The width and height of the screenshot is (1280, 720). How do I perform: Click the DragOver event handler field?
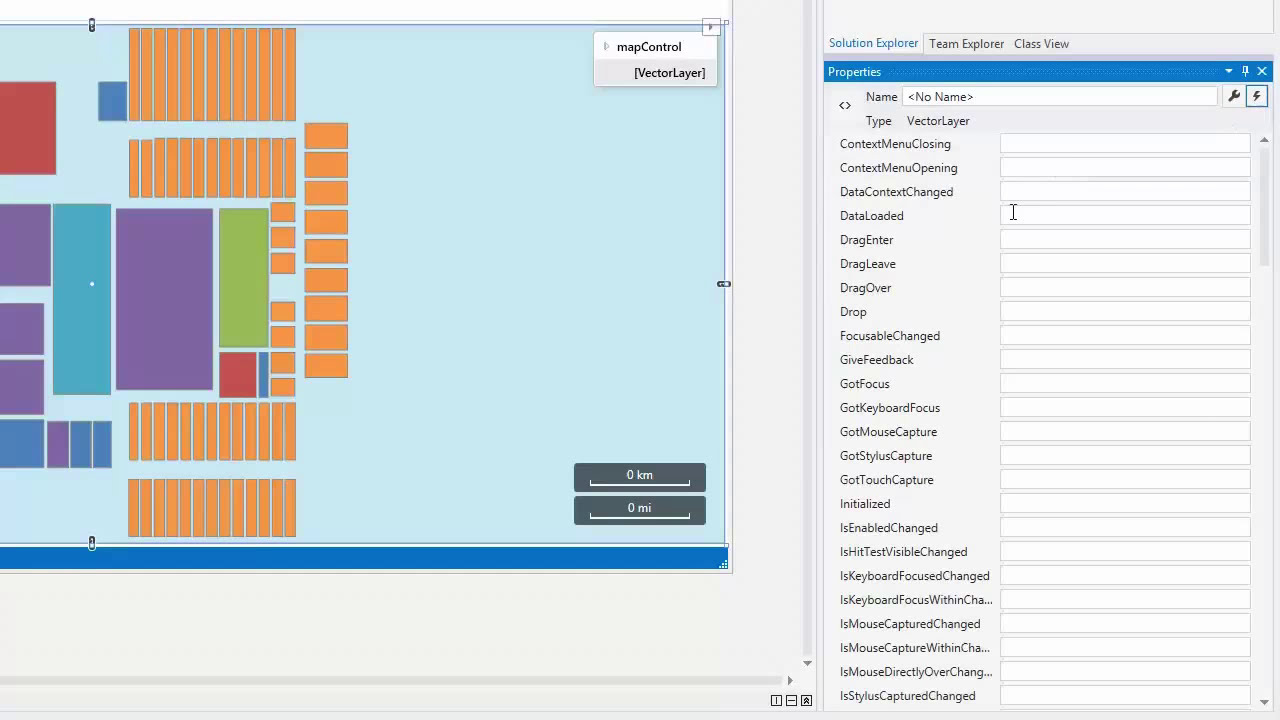tap(1125, 288)
